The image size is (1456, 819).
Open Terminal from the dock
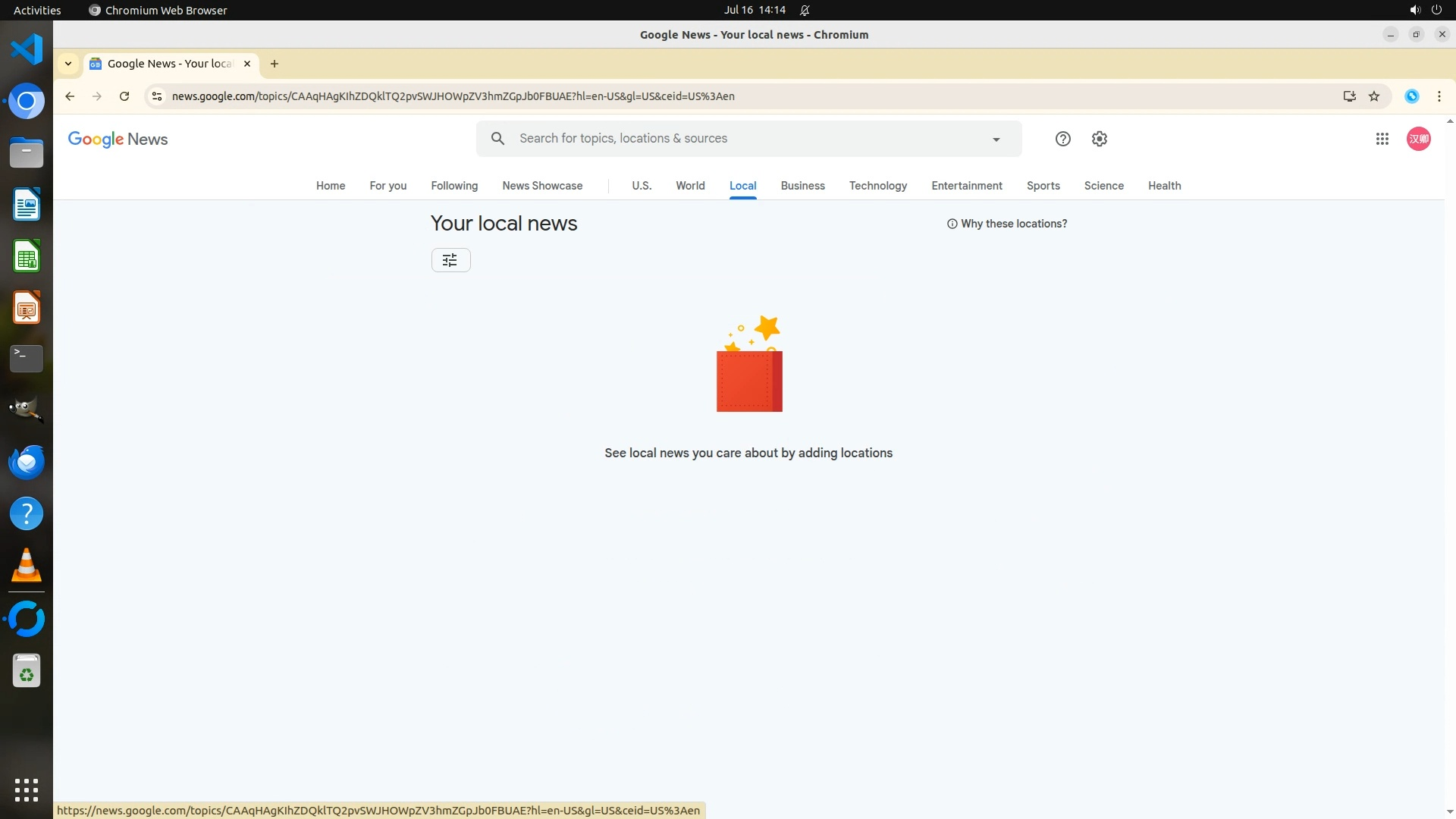tap(27, 359)
